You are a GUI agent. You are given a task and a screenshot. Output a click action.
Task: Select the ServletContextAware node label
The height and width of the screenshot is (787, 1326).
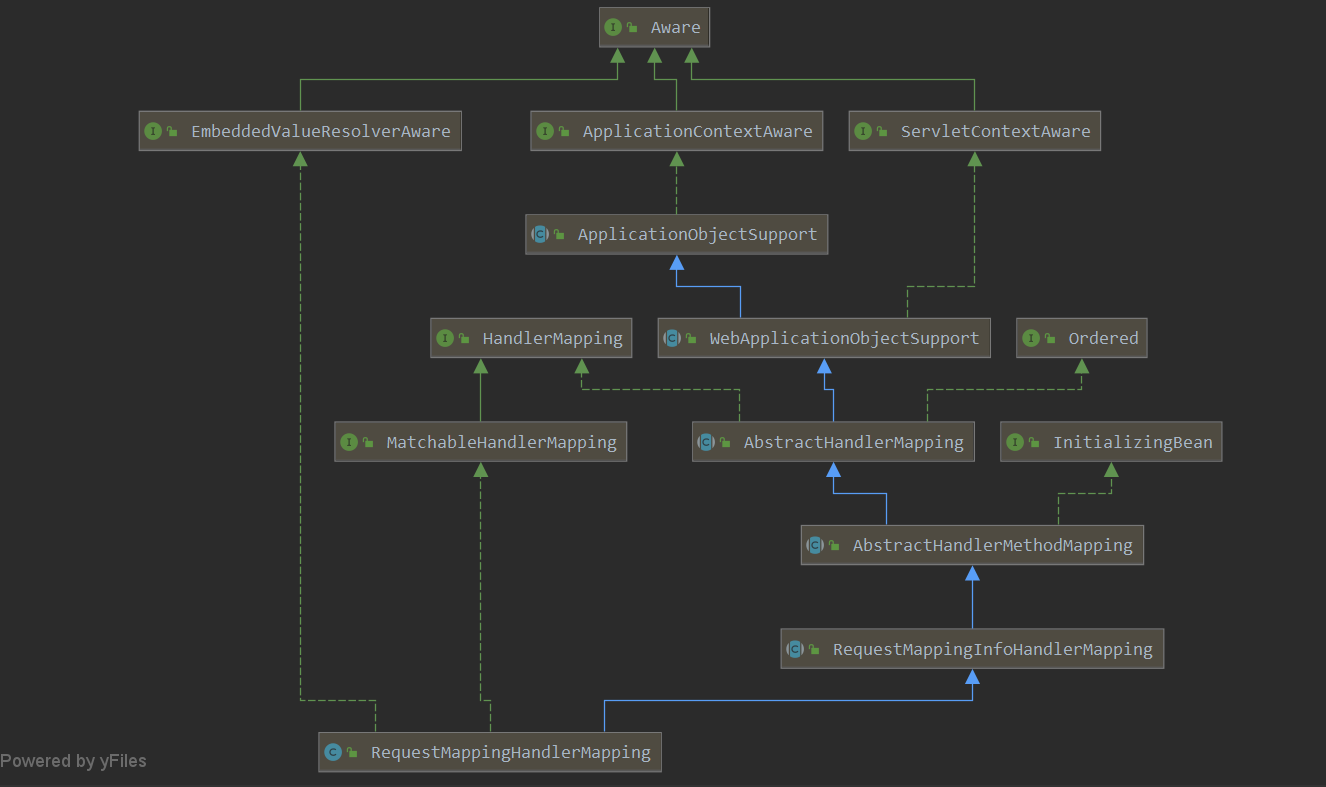(995, 131)
